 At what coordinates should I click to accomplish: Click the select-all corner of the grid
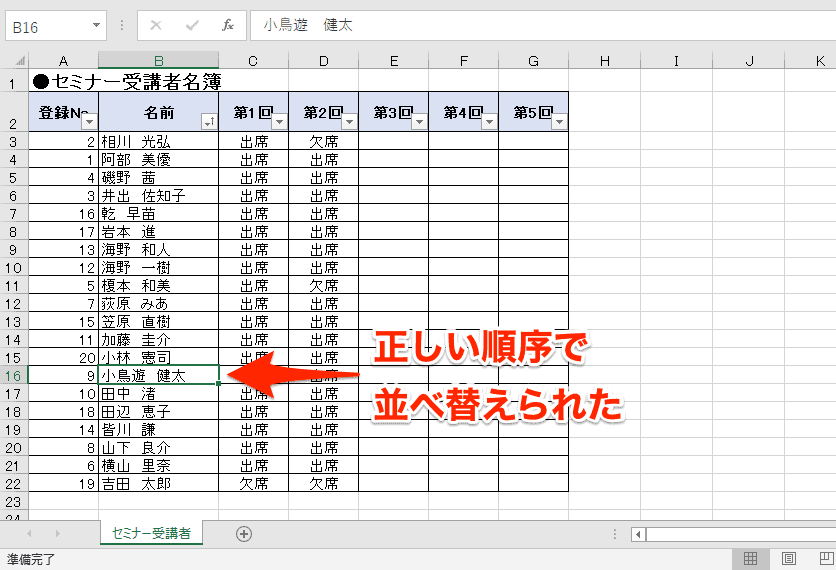(x=14, y=61)
